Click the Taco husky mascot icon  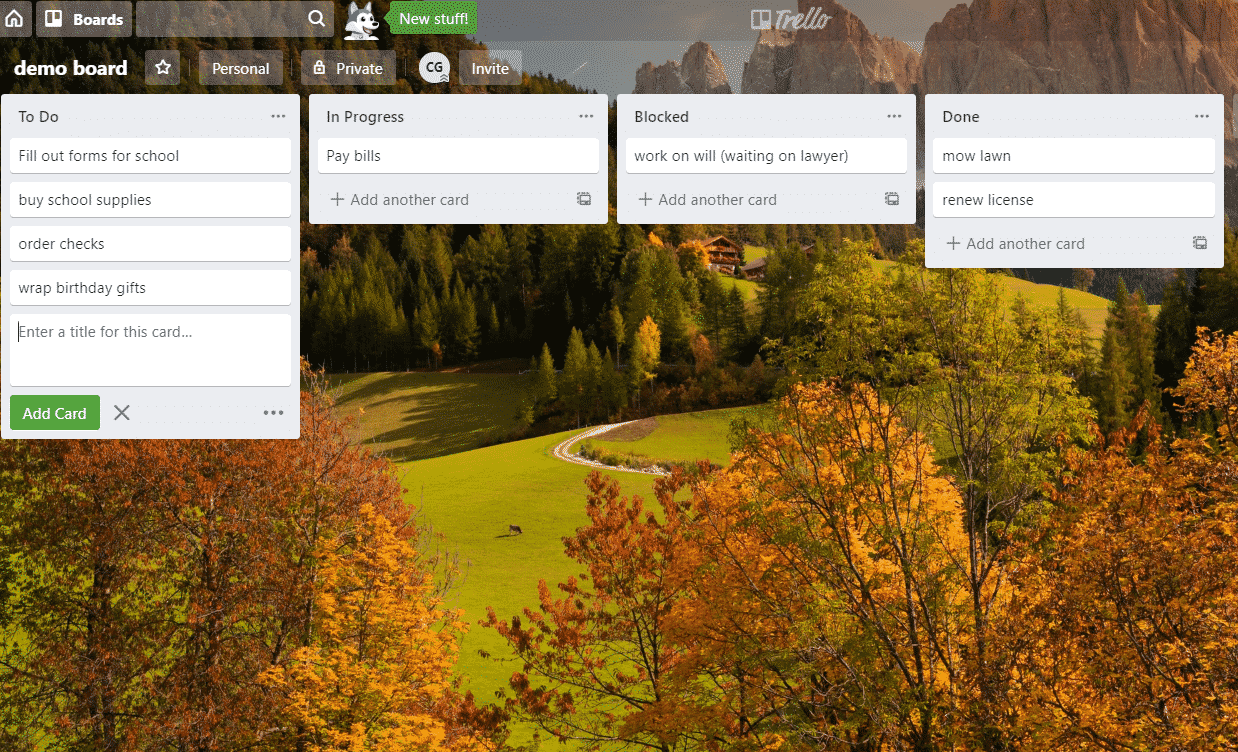coord(362,20)
